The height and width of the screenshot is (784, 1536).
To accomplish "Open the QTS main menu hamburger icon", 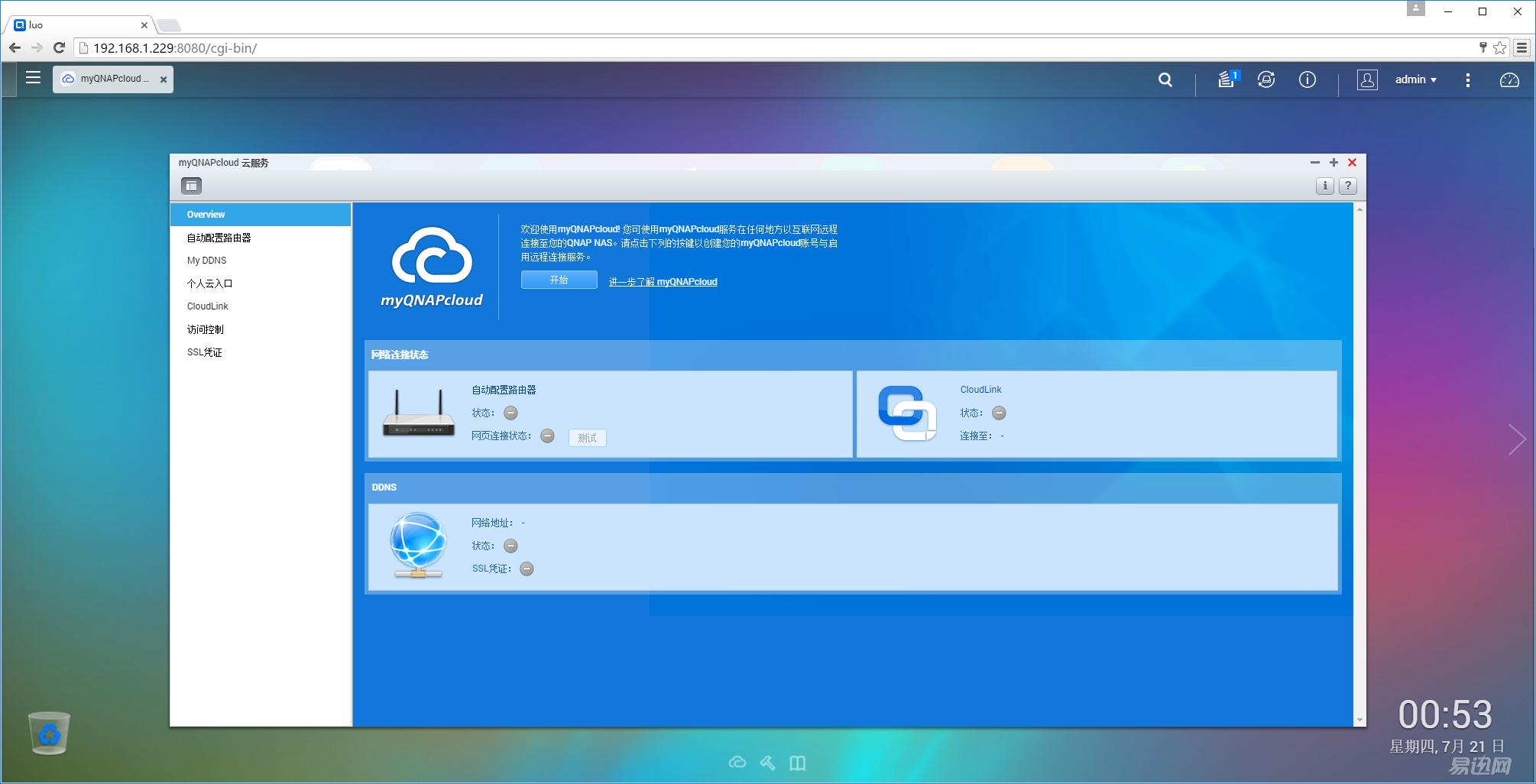I will tap(33, 78).
